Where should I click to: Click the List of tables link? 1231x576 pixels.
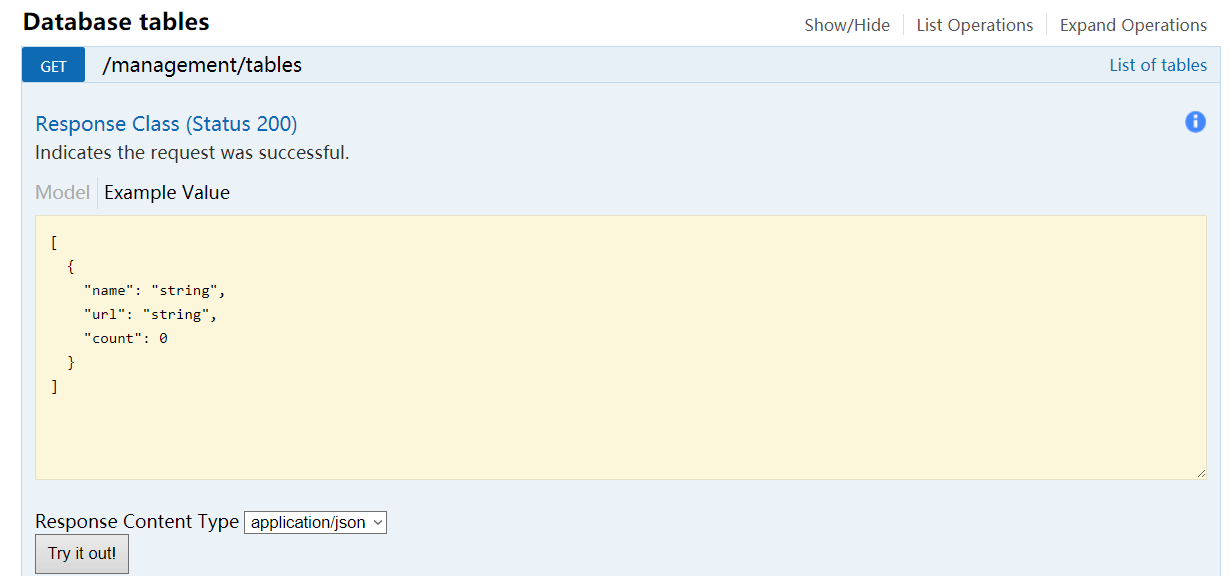pyautogui.click(x=1158, y=65)
